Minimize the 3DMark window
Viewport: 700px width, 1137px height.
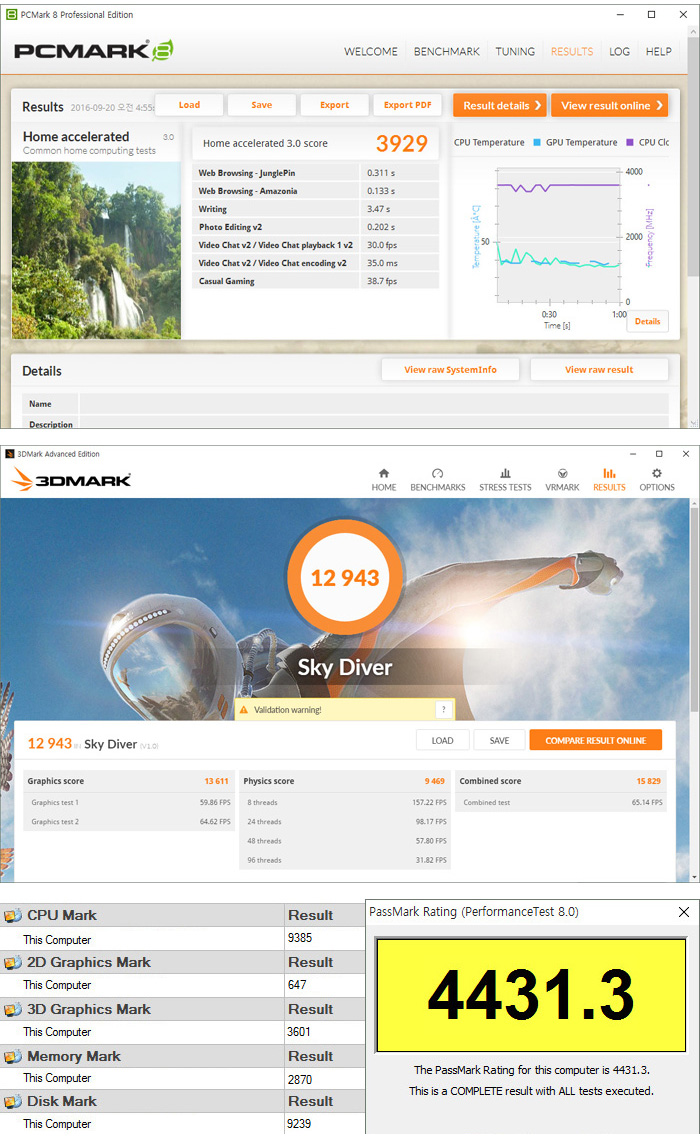click(x=633, y=454)
